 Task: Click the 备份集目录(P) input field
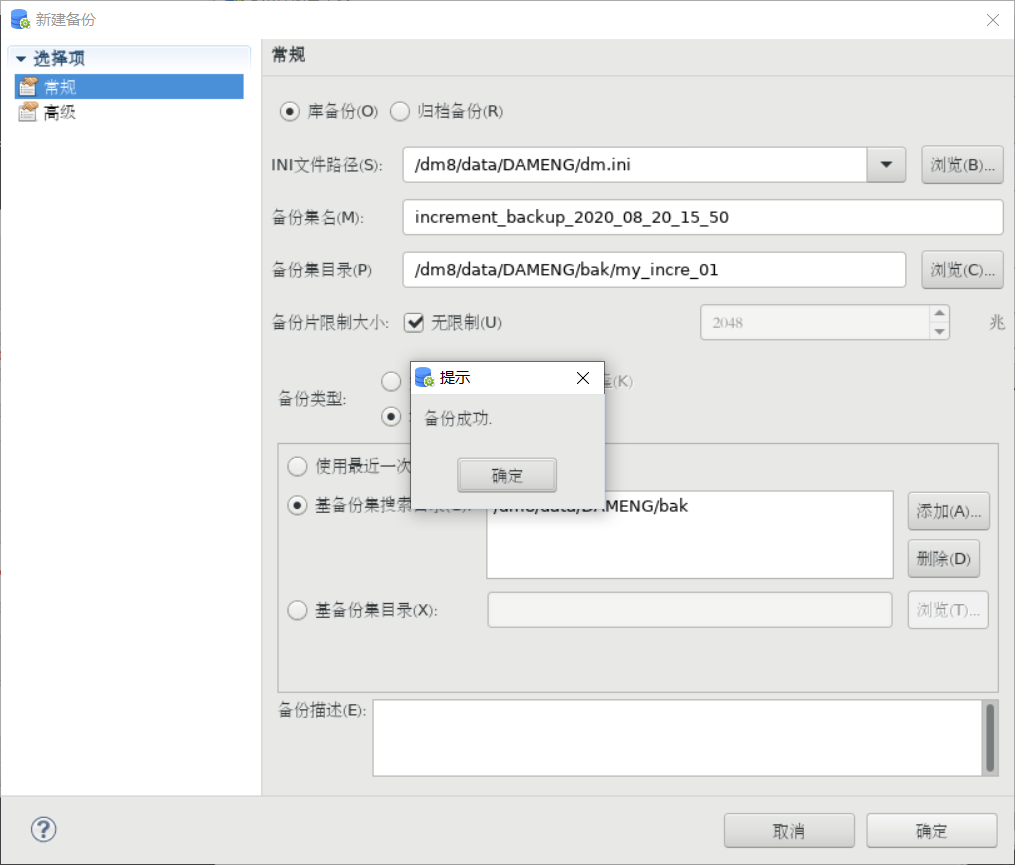654,269
